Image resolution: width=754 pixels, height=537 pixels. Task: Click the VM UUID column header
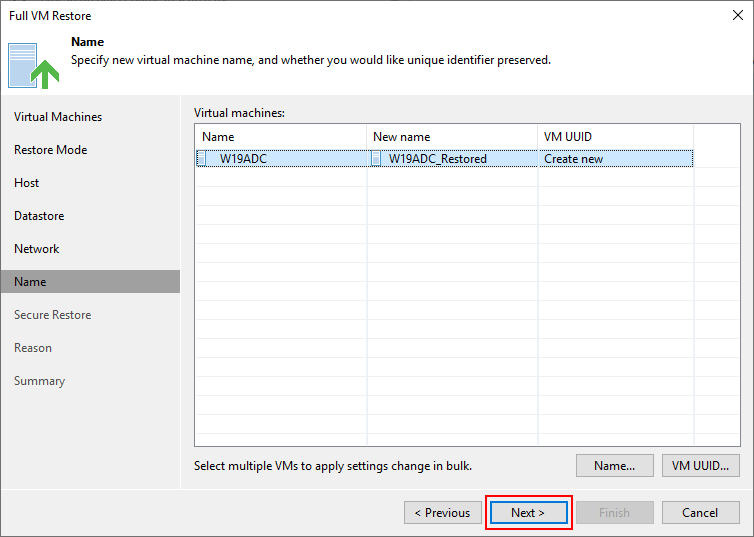616,137
